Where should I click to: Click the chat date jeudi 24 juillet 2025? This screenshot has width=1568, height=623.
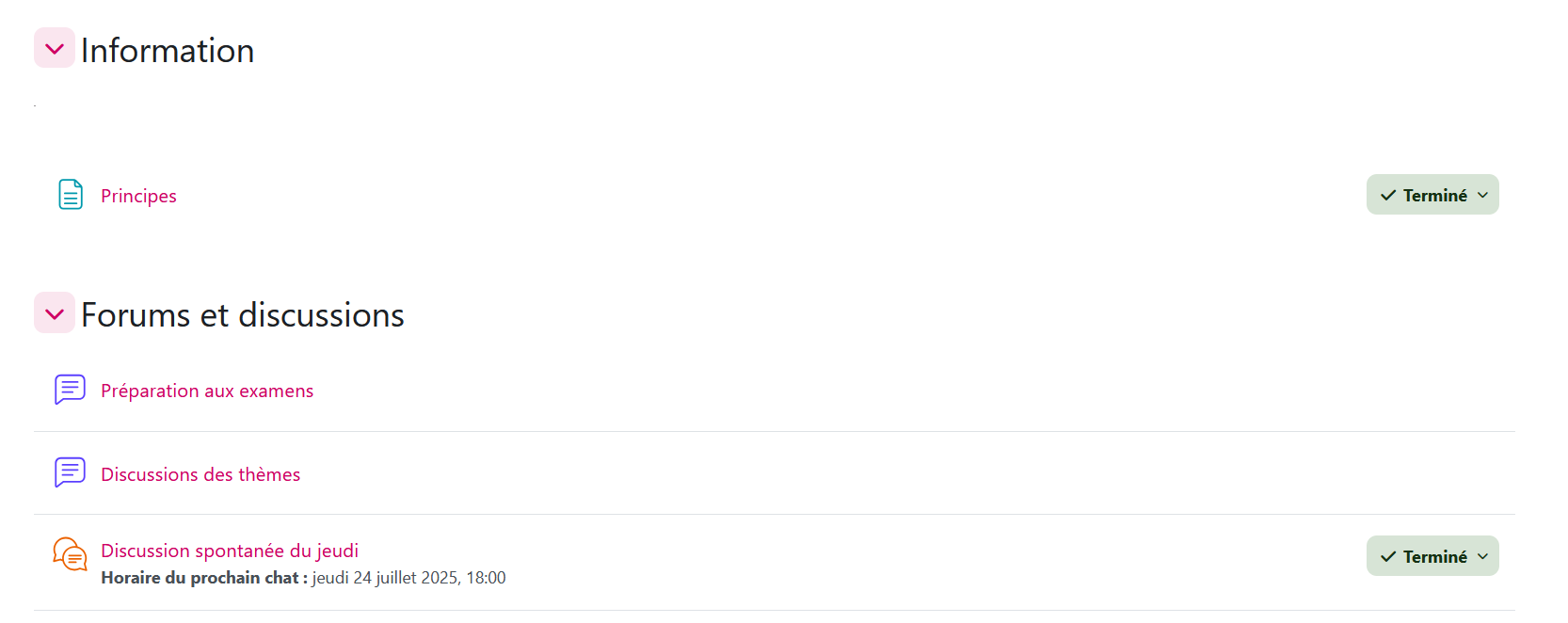coord(408,578)
